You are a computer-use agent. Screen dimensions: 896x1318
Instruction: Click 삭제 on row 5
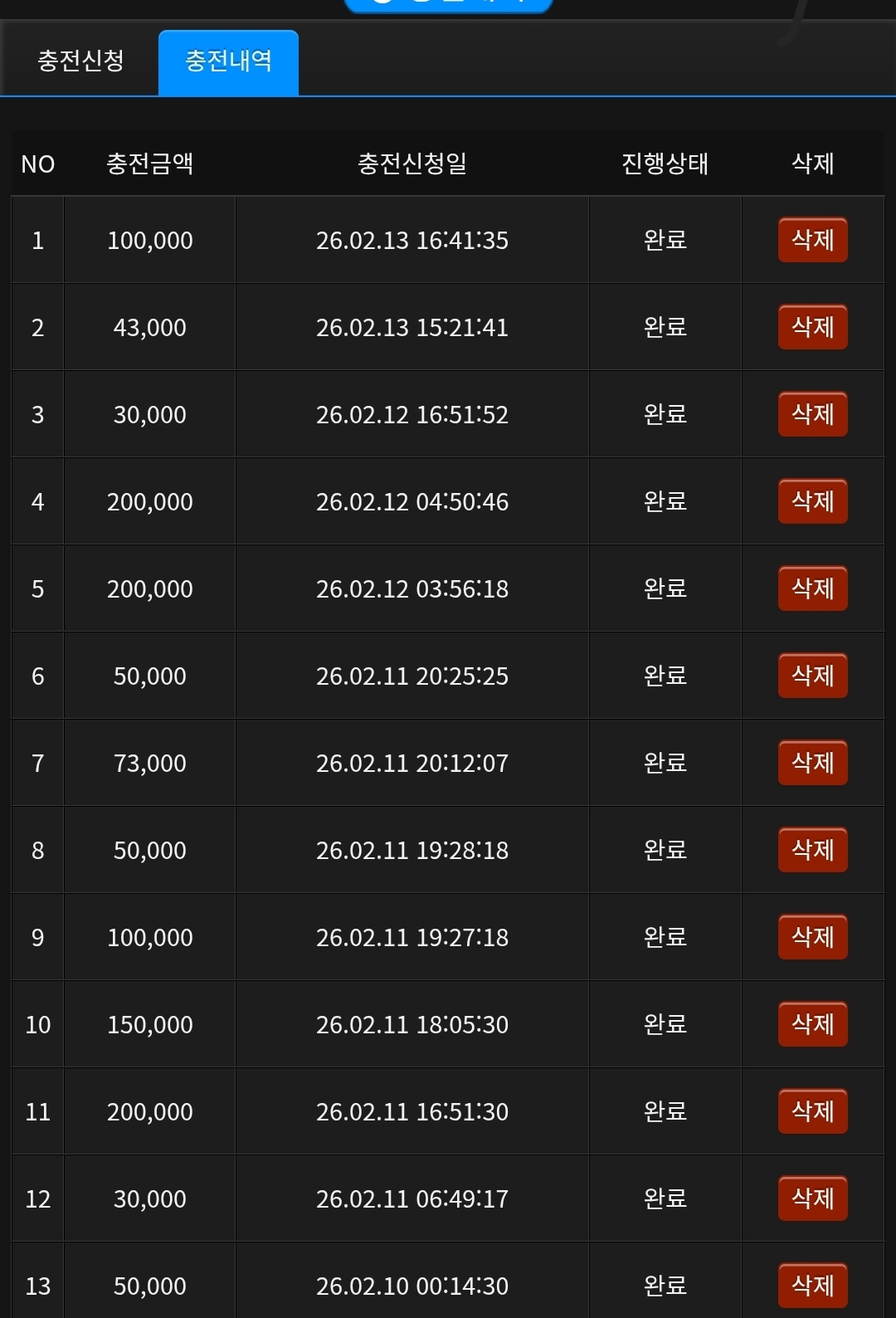812,588
